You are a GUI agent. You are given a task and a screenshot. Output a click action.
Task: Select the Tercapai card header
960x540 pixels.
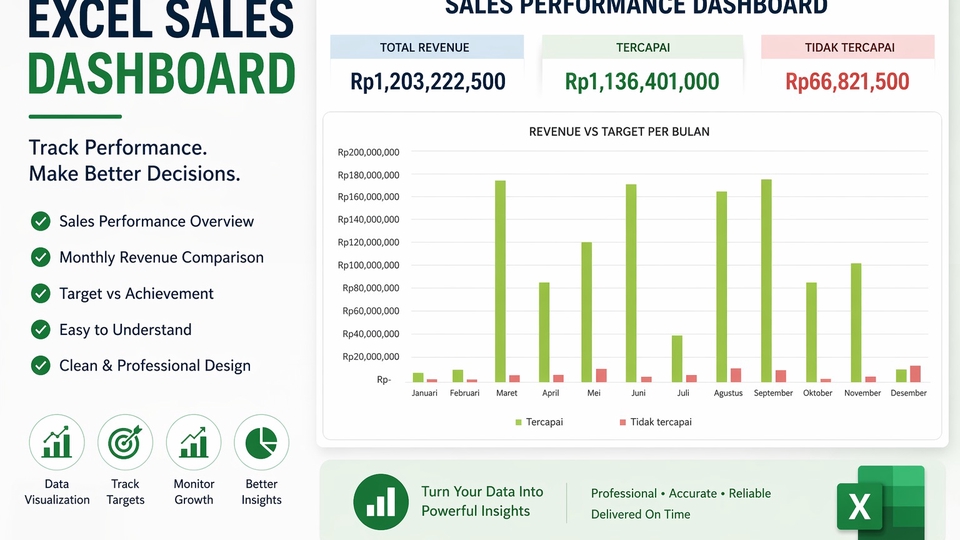(x=642, y=47)
